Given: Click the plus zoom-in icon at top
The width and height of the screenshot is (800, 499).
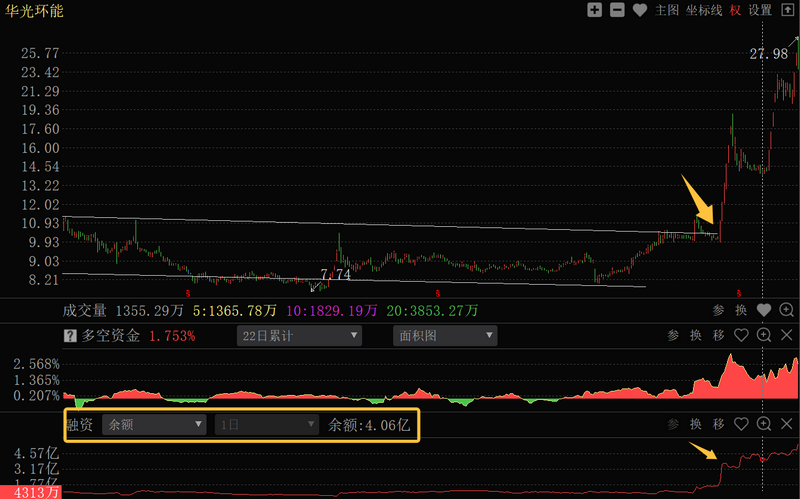Looking at the screenshot, I should (x=595, y=10).
